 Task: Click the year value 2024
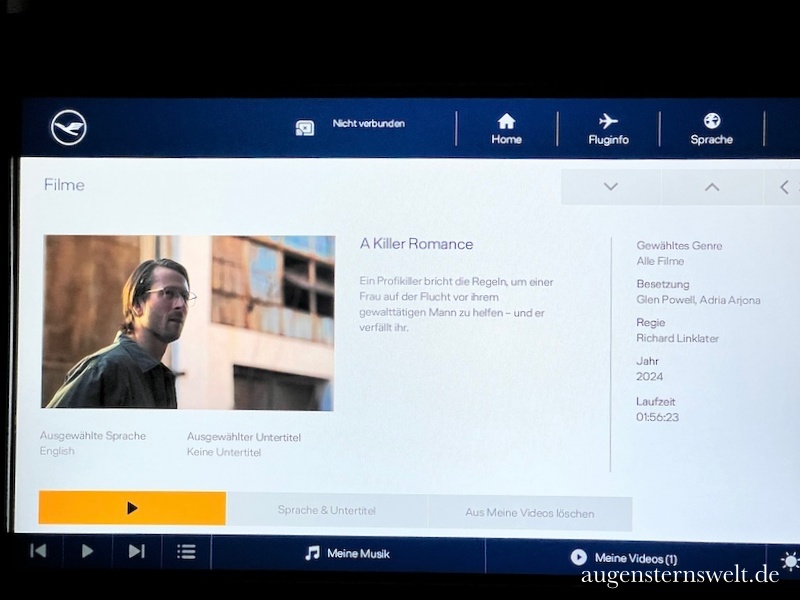point(649,377)
